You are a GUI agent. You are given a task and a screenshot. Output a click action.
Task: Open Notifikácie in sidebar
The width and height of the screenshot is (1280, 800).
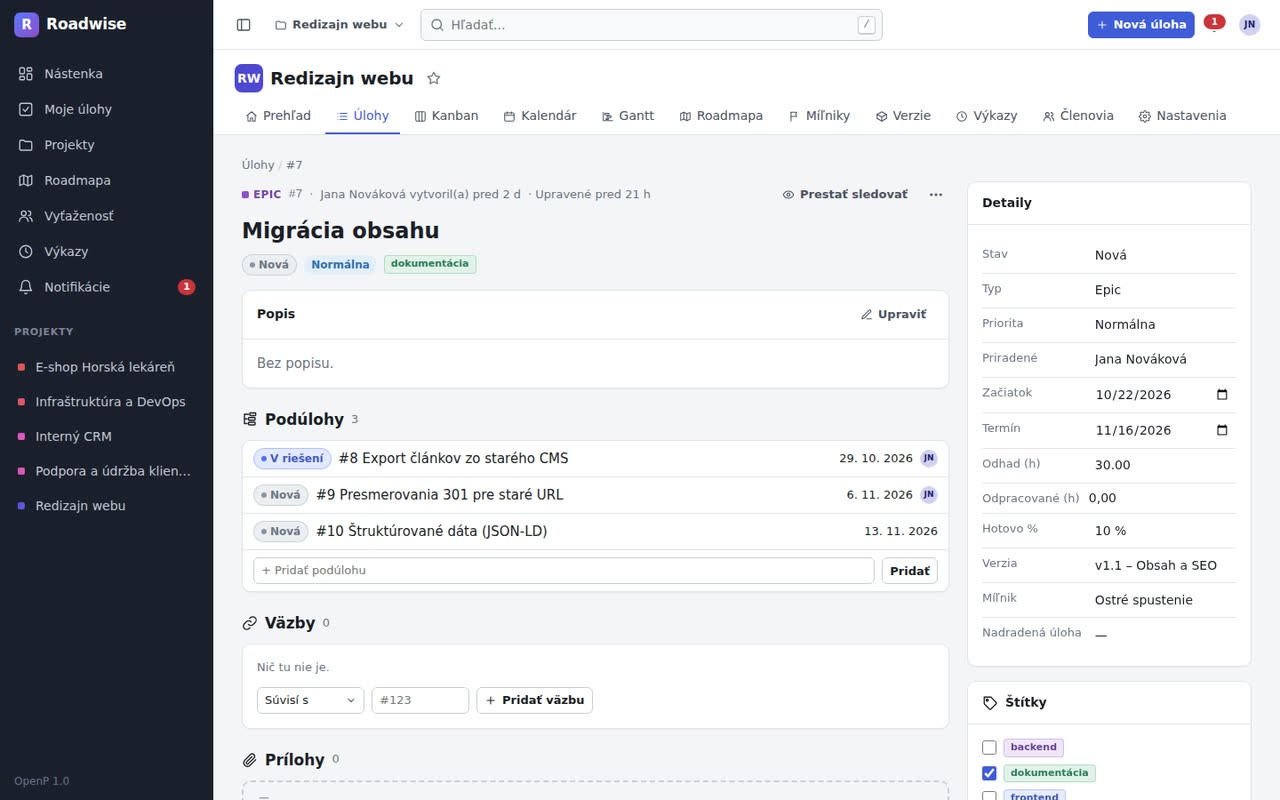coord(106,287)
